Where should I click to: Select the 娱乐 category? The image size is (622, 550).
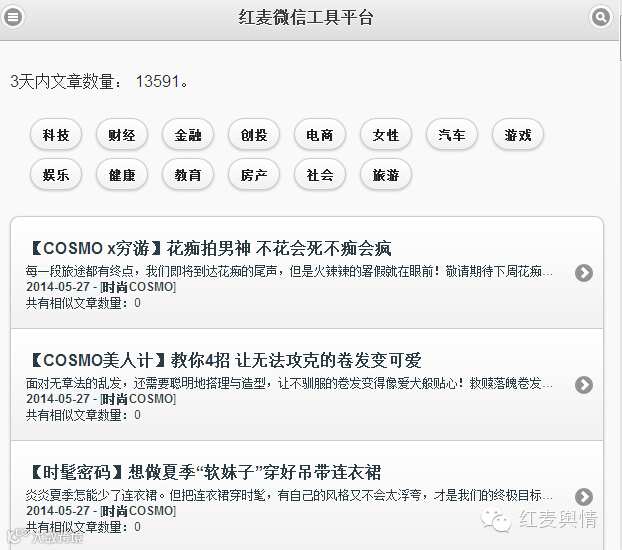56,175
